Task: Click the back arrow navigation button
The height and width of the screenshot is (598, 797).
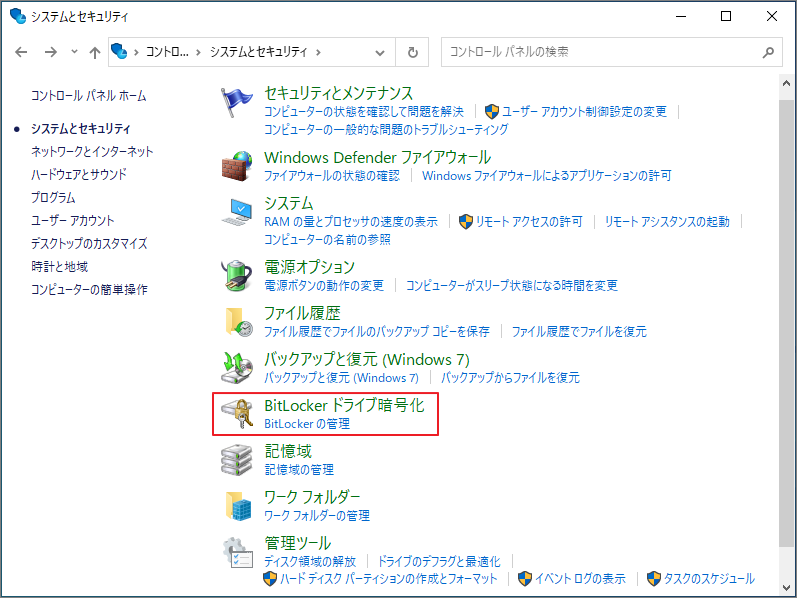Action: click(x=21, y=52)
